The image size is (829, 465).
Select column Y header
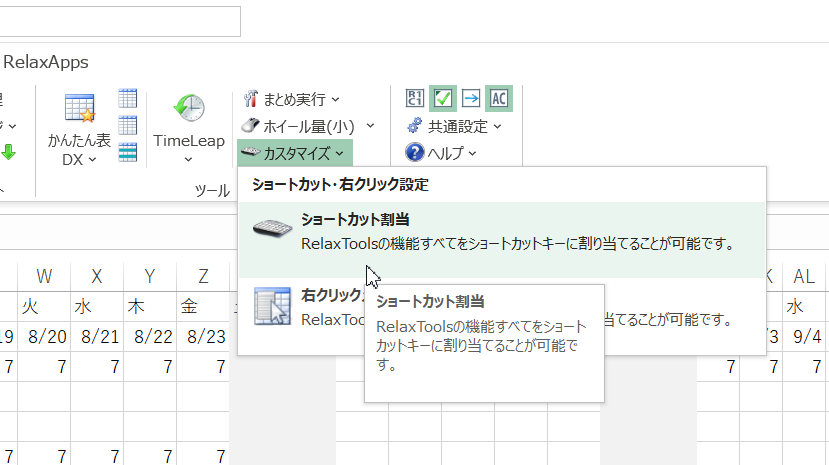(150, 276)
